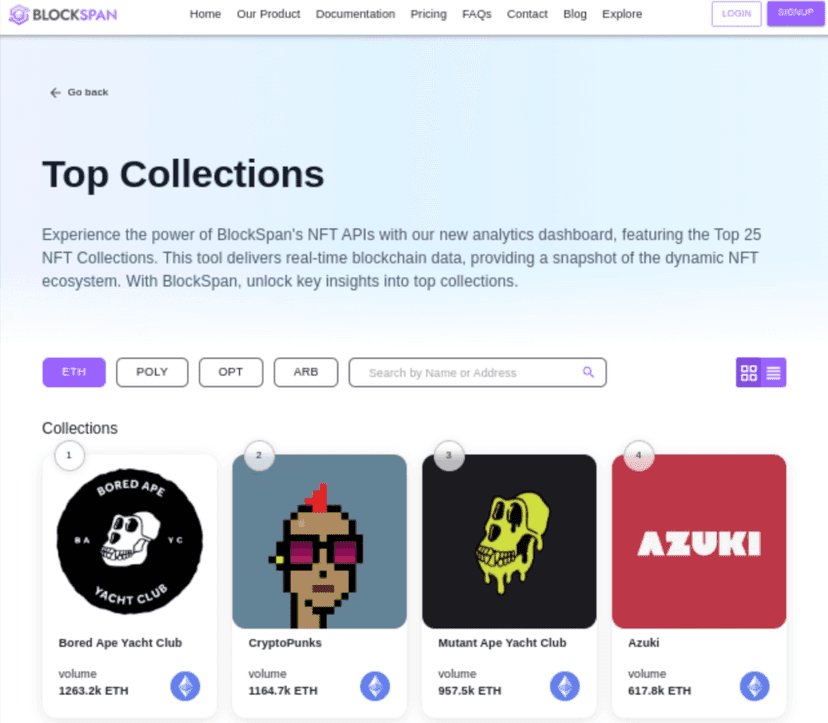The width and height of the screenshot is (828, 723).
Task: Click Ethereum icon on Bored Ape card
Action: [185, 686]
